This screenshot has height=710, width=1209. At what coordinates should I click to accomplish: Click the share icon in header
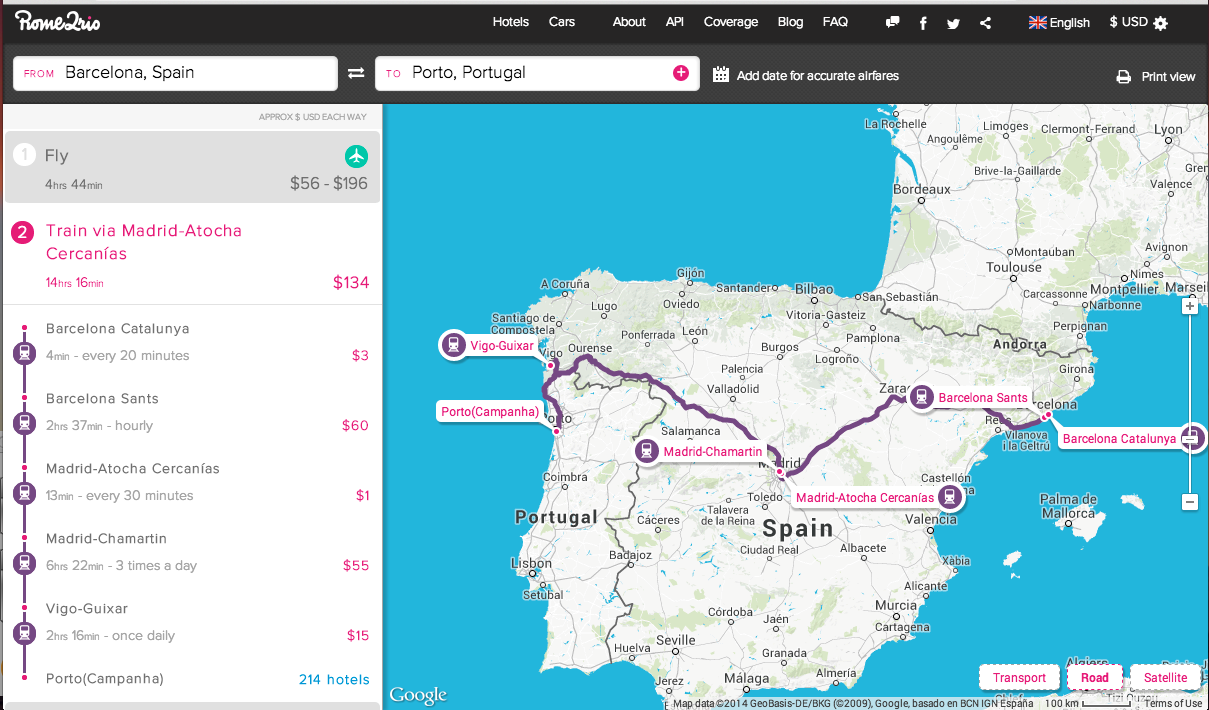[x=985, y=23]
